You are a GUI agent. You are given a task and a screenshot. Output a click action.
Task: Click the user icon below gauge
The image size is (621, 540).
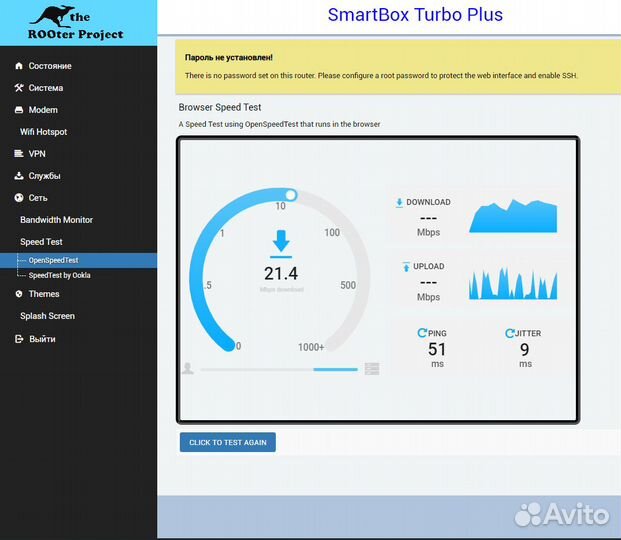pos(188,368)
